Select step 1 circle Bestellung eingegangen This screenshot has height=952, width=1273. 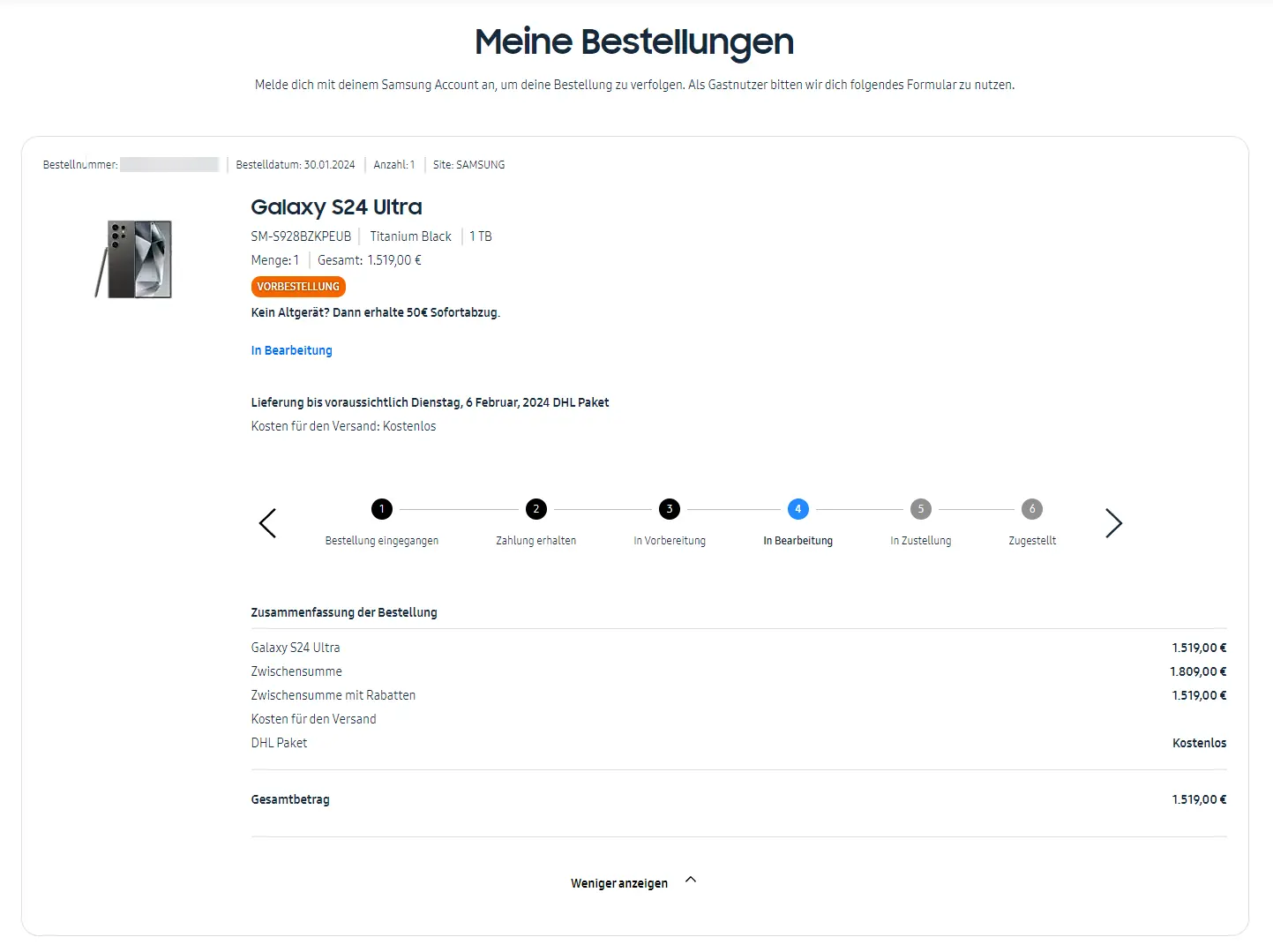click(382, 509)
